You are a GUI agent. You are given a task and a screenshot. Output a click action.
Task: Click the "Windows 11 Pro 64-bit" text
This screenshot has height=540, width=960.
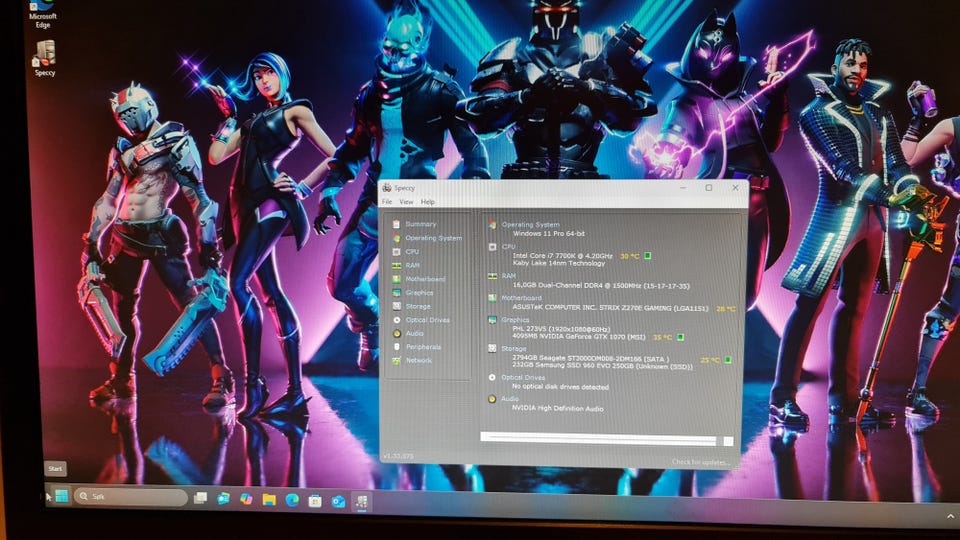(x=549, y=233)
